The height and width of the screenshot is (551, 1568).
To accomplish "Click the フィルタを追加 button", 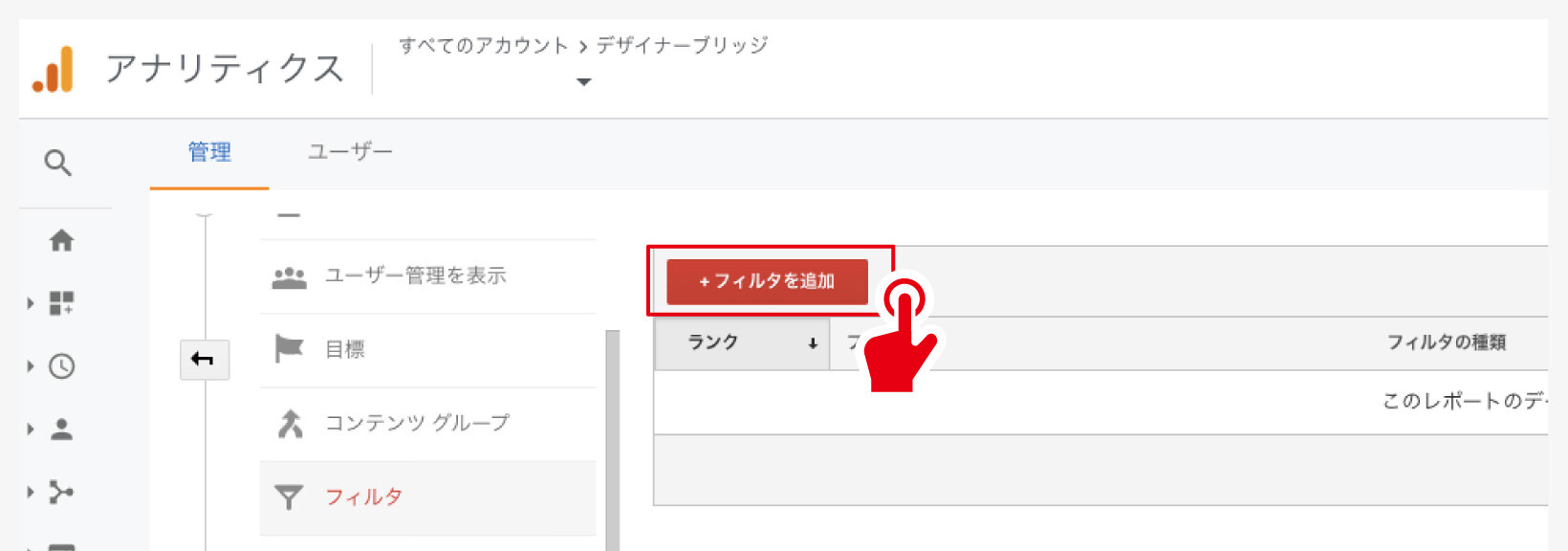I will point(767,281).
